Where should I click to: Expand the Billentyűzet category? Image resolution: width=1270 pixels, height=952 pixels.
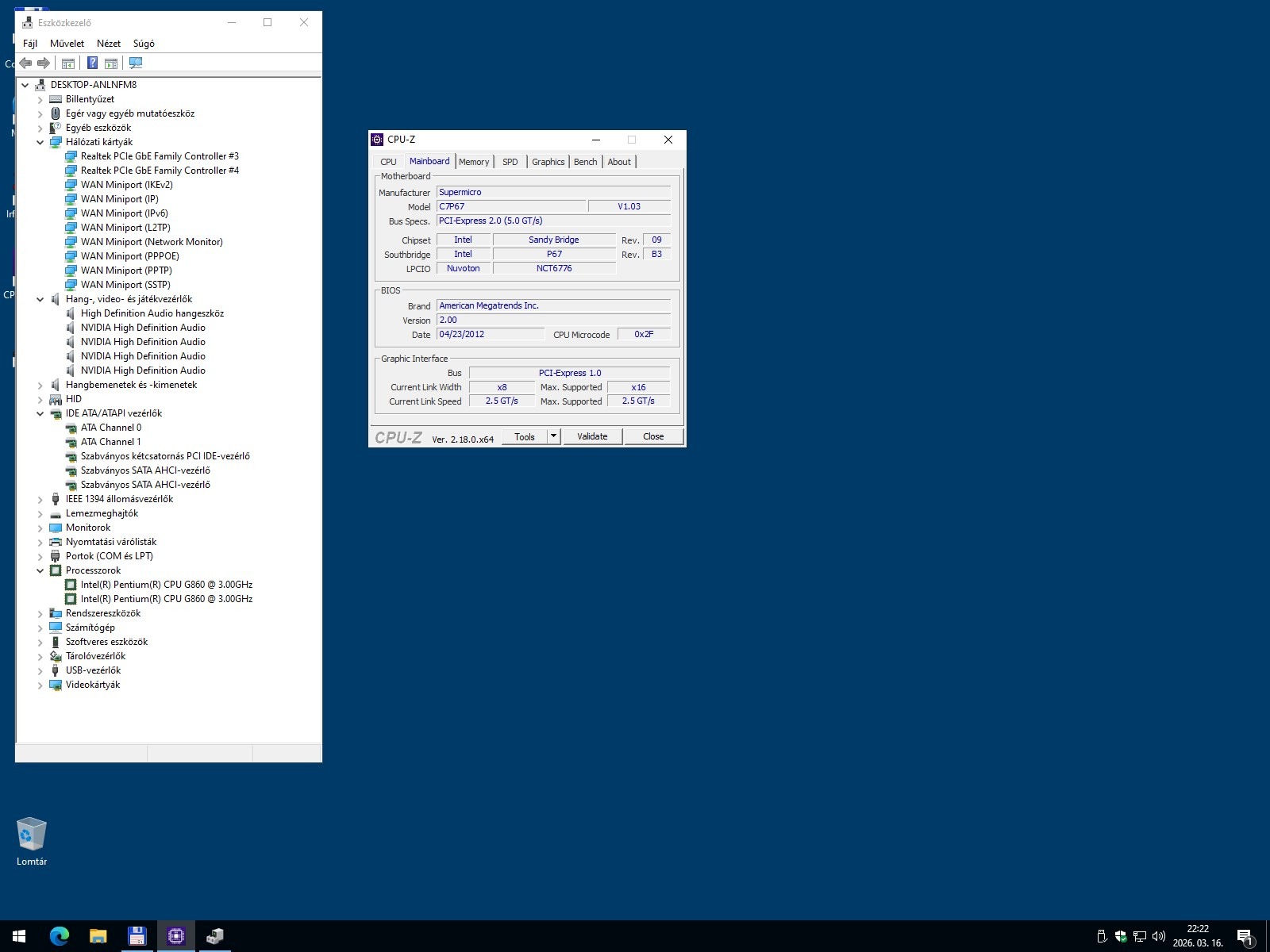40,99
